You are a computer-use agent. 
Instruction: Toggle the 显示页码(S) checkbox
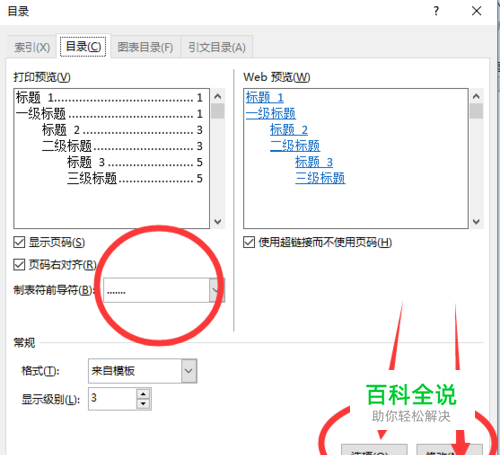19,242
